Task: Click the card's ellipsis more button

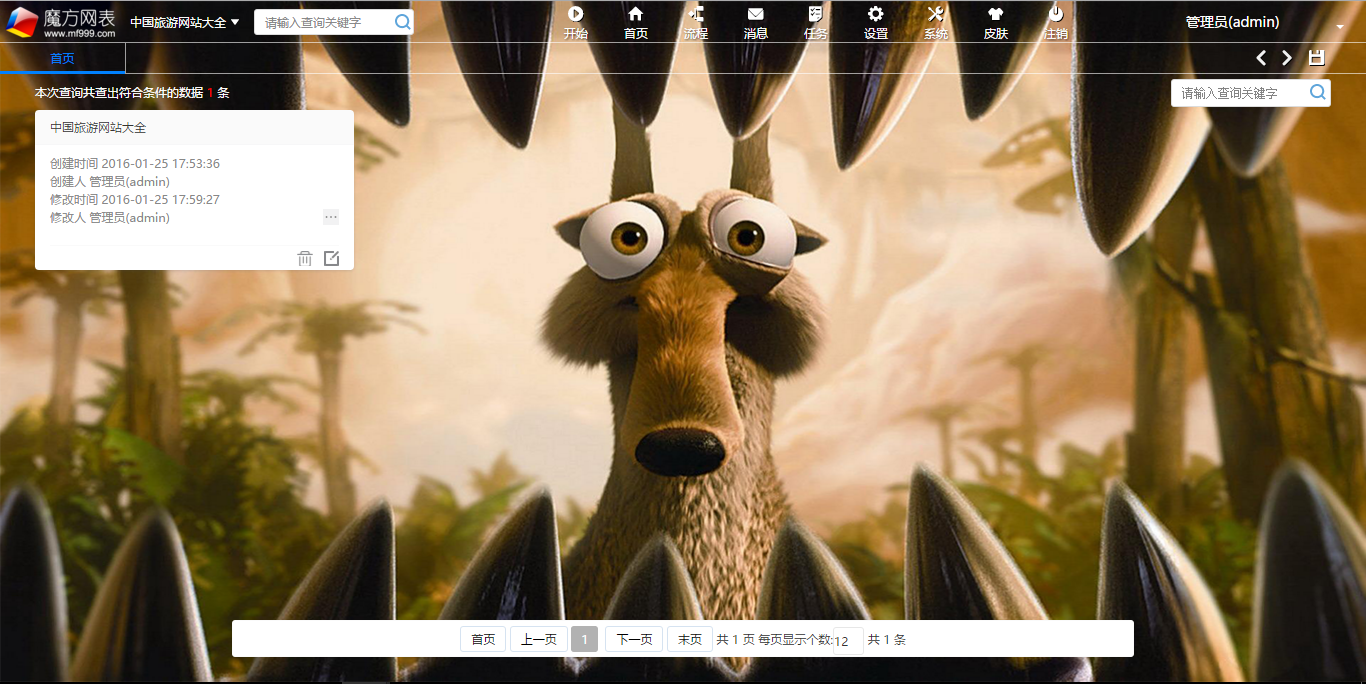Action: point(331,217)
